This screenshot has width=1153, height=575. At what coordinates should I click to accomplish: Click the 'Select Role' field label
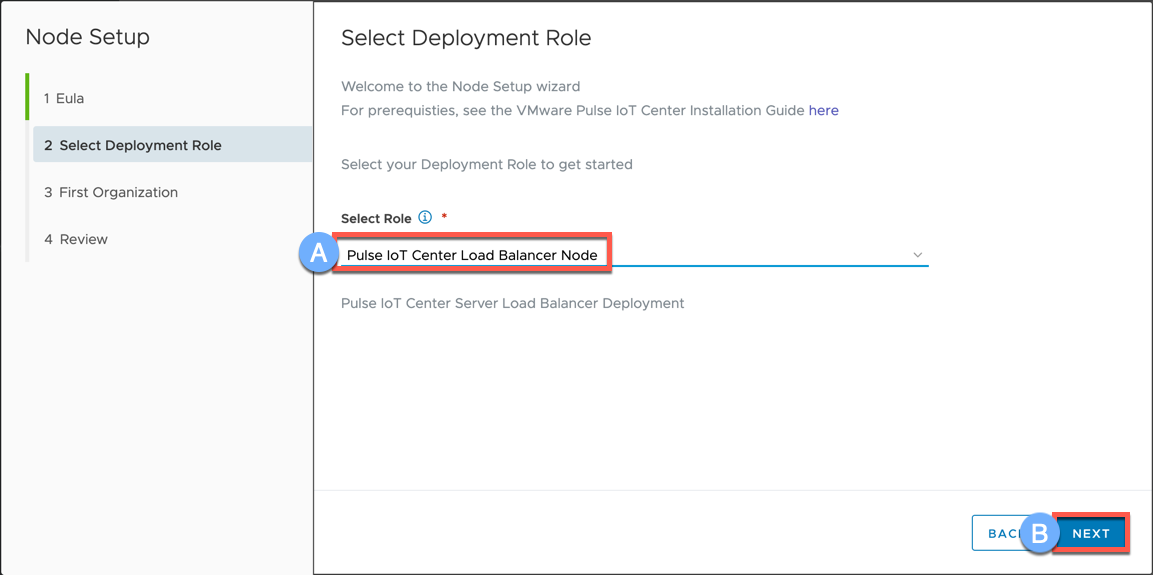pyautogui.click(x=376, y=218)
